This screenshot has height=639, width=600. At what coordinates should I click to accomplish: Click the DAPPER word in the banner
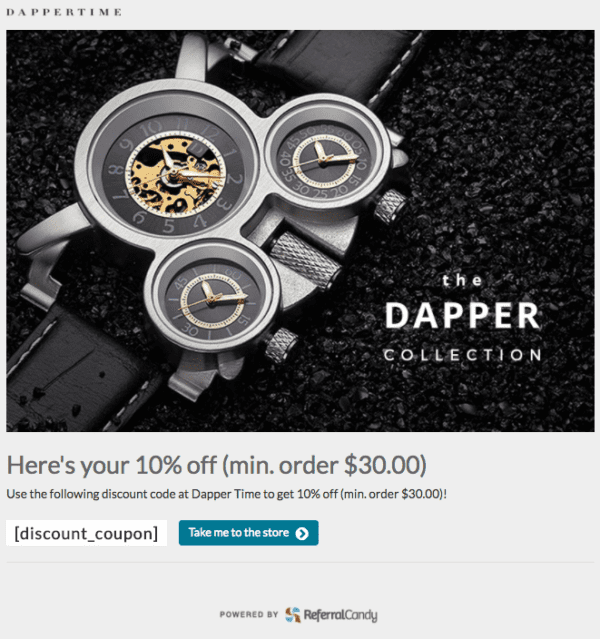[x=463, y=316]
